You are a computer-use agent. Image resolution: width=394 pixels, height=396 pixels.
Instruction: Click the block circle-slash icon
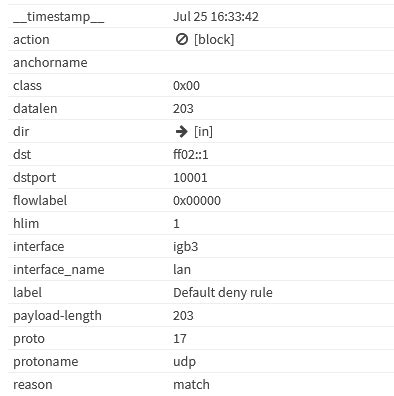click(182, 39)
